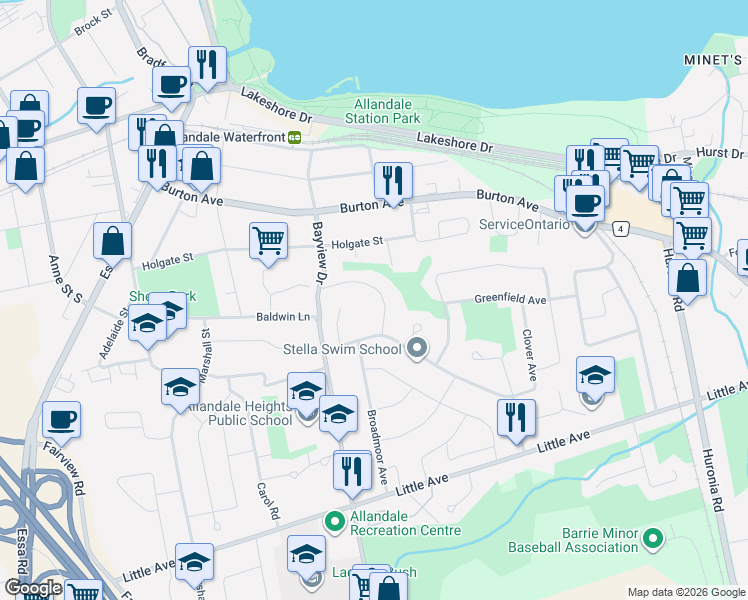Viewport: 748px width, 600px height.
Task: Open the cafe marker next to ServiceOntario
Action: pos(585,205)
